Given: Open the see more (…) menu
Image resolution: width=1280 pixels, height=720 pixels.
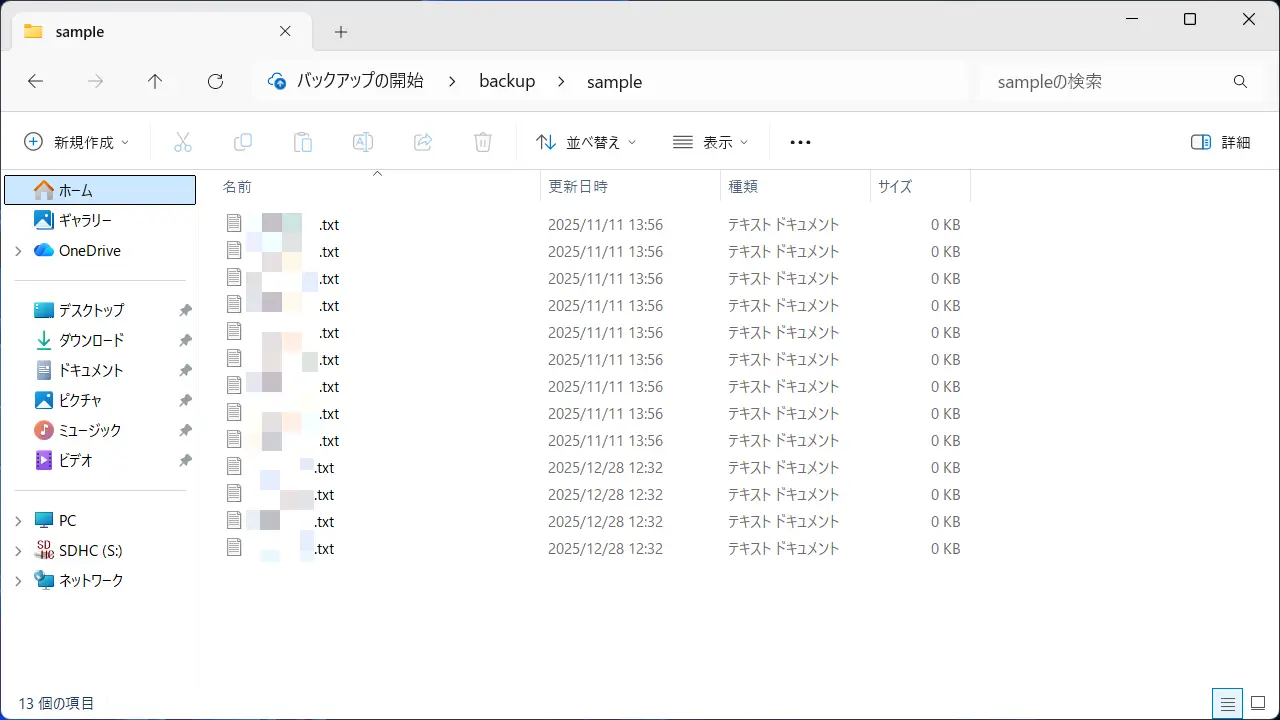Looking at the screenshot, I should pos(799,141).
